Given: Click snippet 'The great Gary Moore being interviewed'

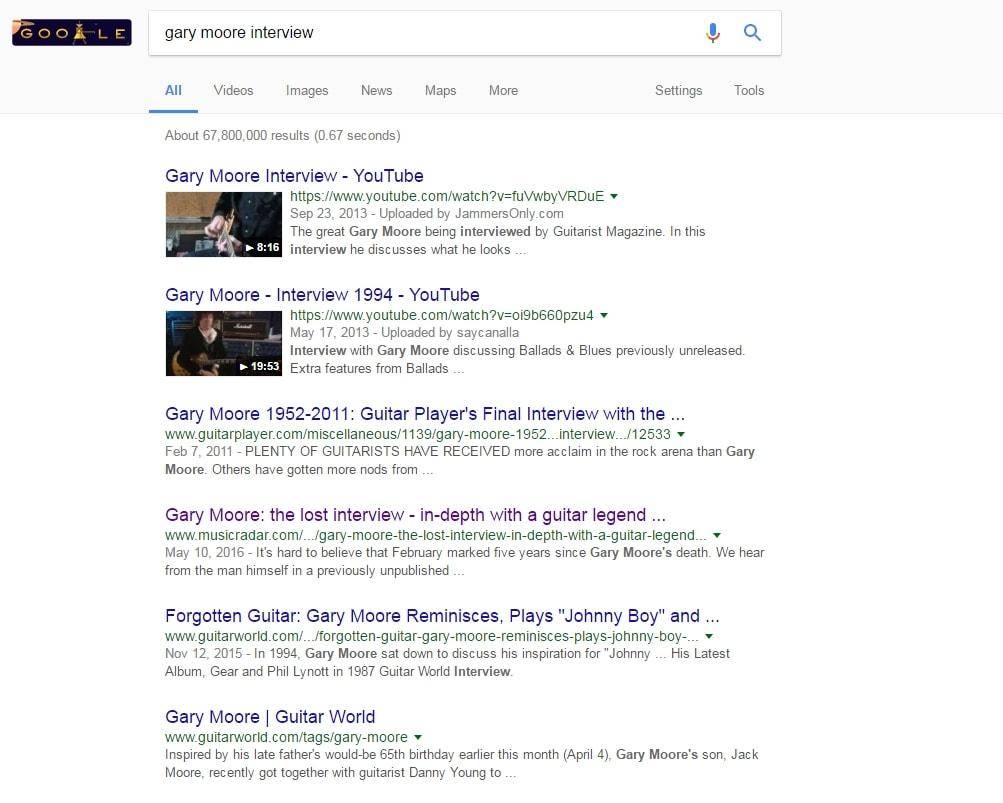Looking at the screenshot, I should pyautogui.click(x=498, y=241).
